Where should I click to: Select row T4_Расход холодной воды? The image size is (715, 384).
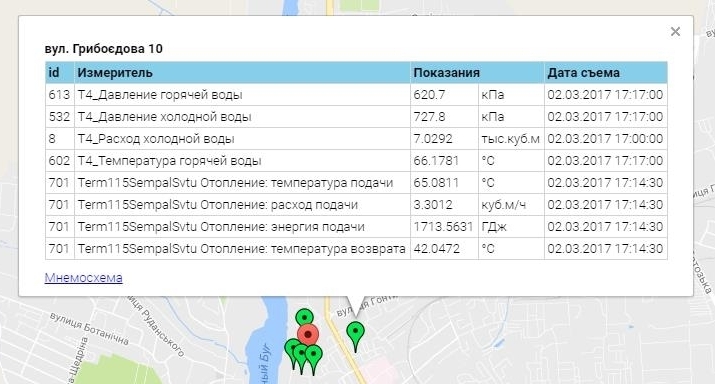[x=356, y=139]
